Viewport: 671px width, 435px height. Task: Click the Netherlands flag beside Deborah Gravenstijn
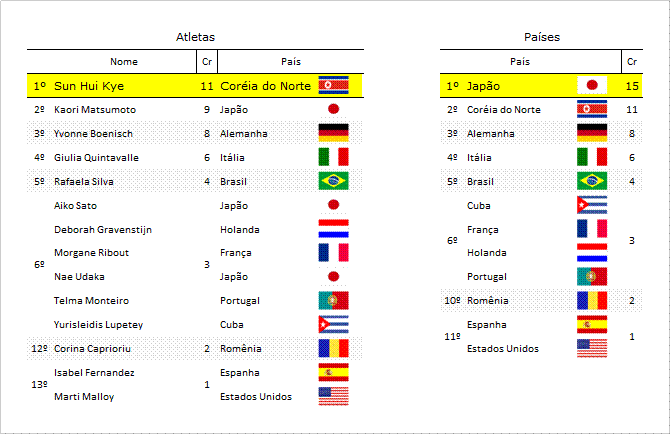coord(333,229)
